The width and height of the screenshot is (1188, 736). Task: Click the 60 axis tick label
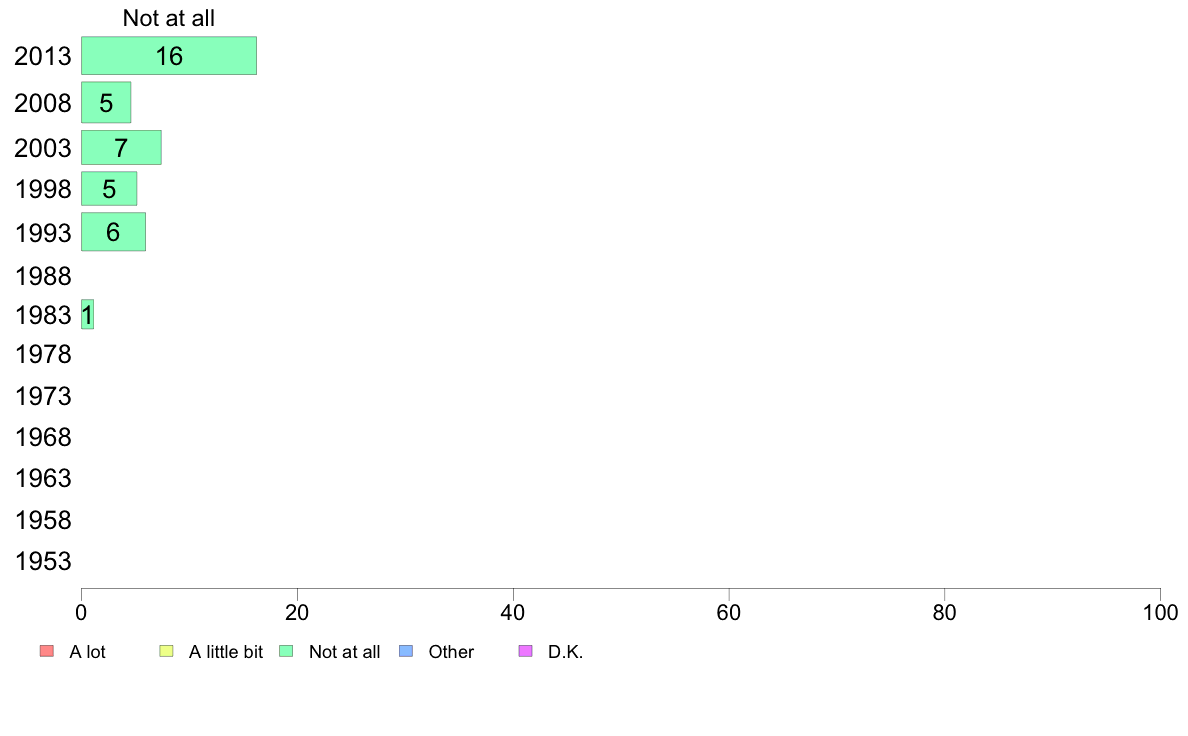[x=729, y=612]
